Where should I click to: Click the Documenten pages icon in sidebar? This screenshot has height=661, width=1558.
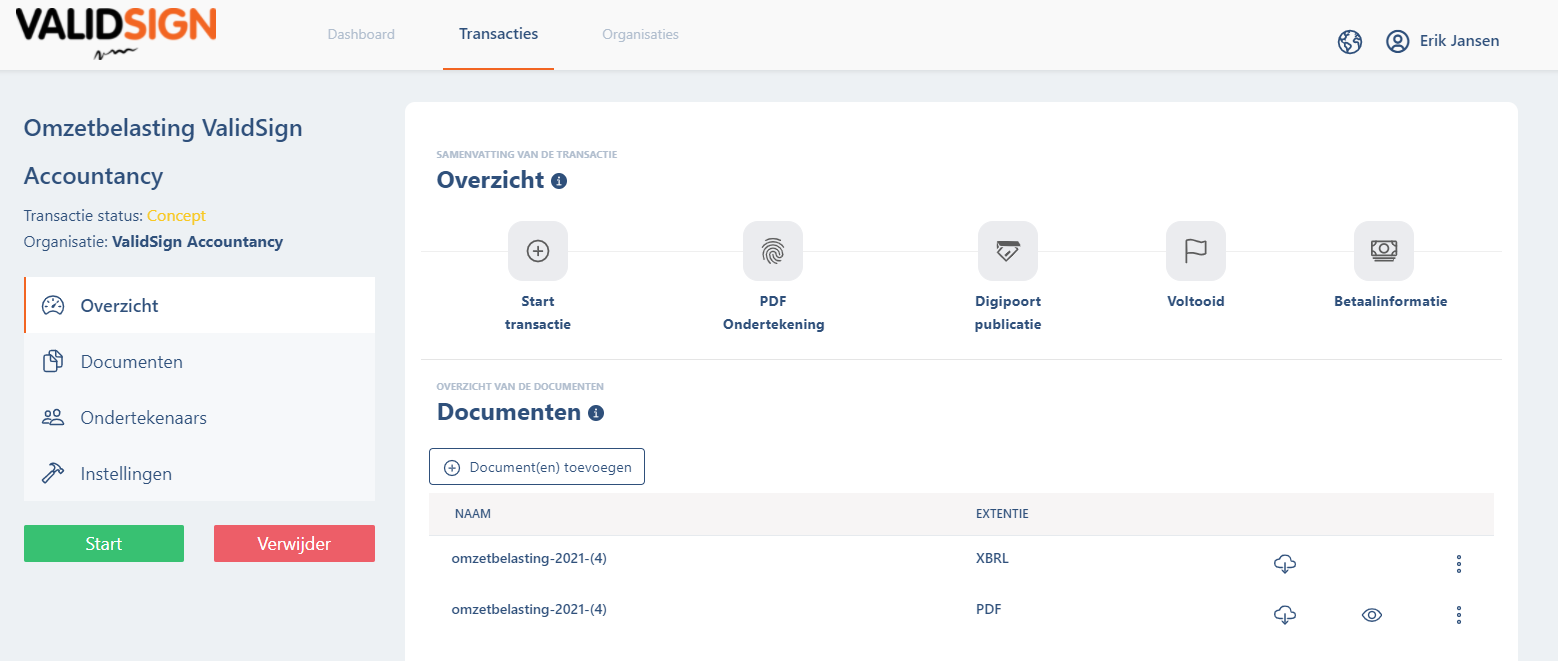click(53, 362)
